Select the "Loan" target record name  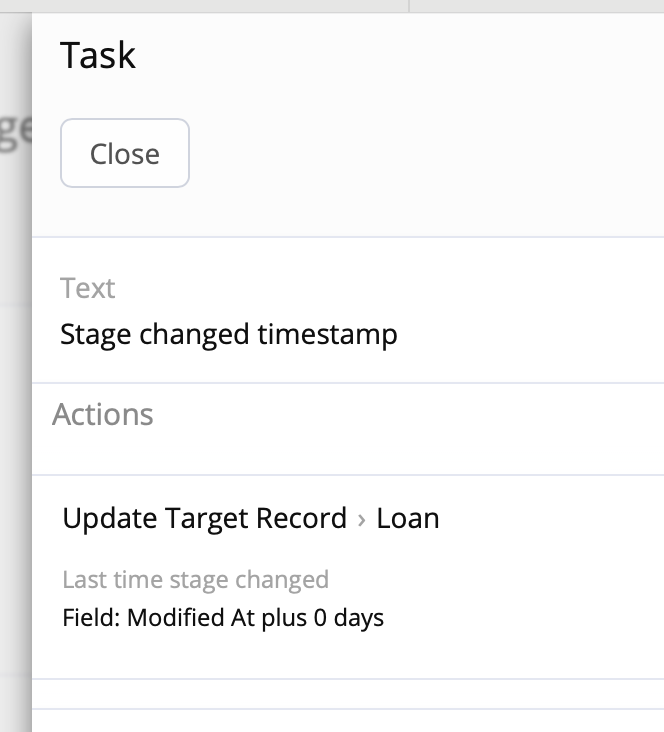[x=408, y=519]
